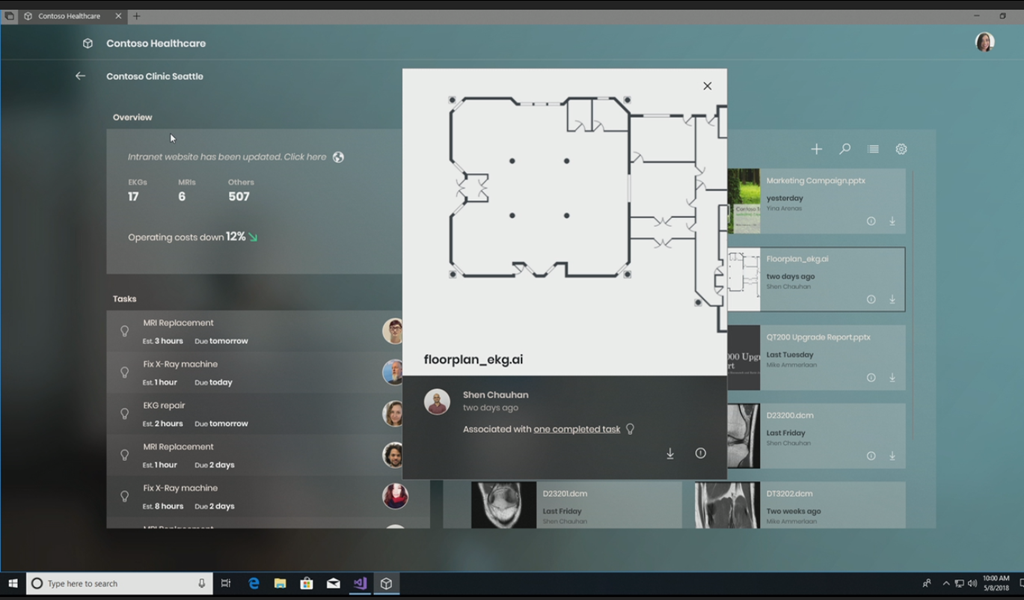Open the 'one completed task' link
1024x600 pixels.
pos(577,429)
